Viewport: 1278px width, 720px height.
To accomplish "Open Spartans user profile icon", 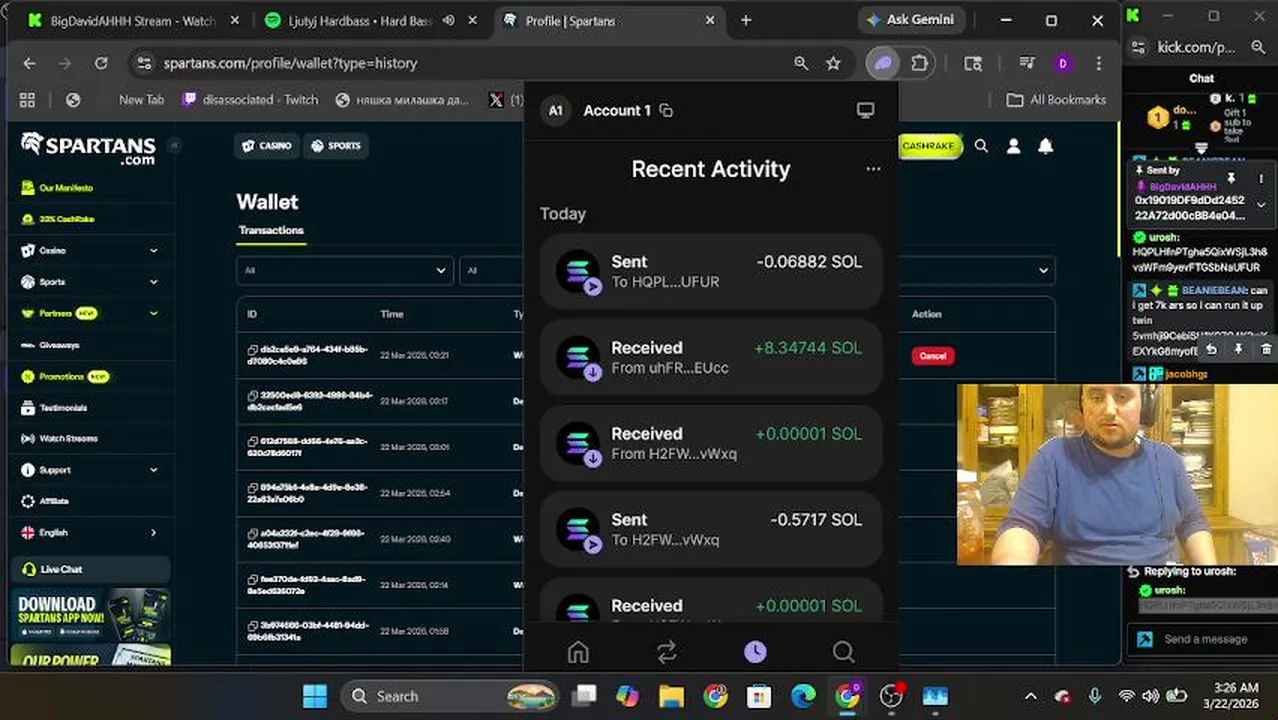I will pyautogui.click(x=1013, y=146).
